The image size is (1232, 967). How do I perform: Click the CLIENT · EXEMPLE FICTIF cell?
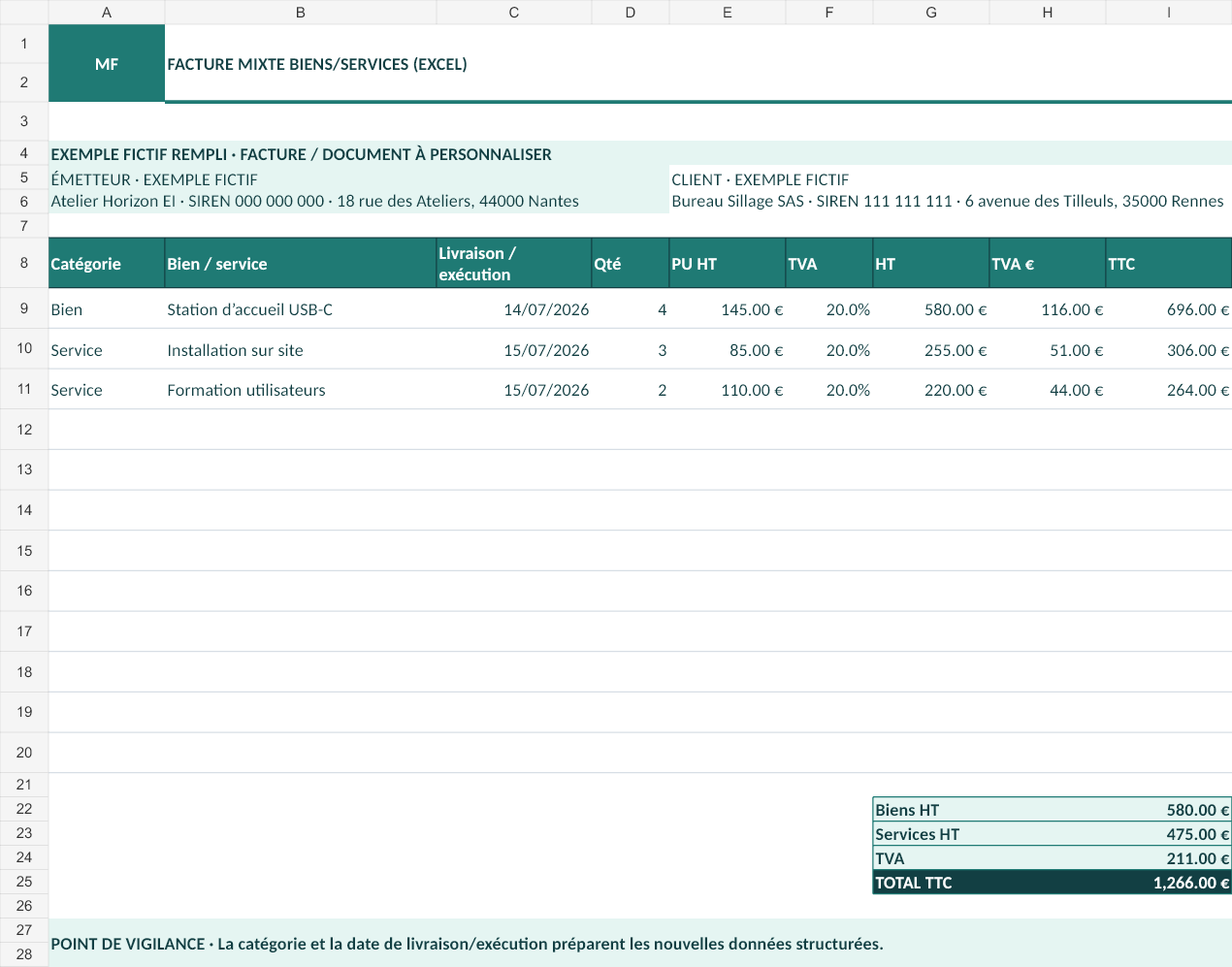coord(951,178)
